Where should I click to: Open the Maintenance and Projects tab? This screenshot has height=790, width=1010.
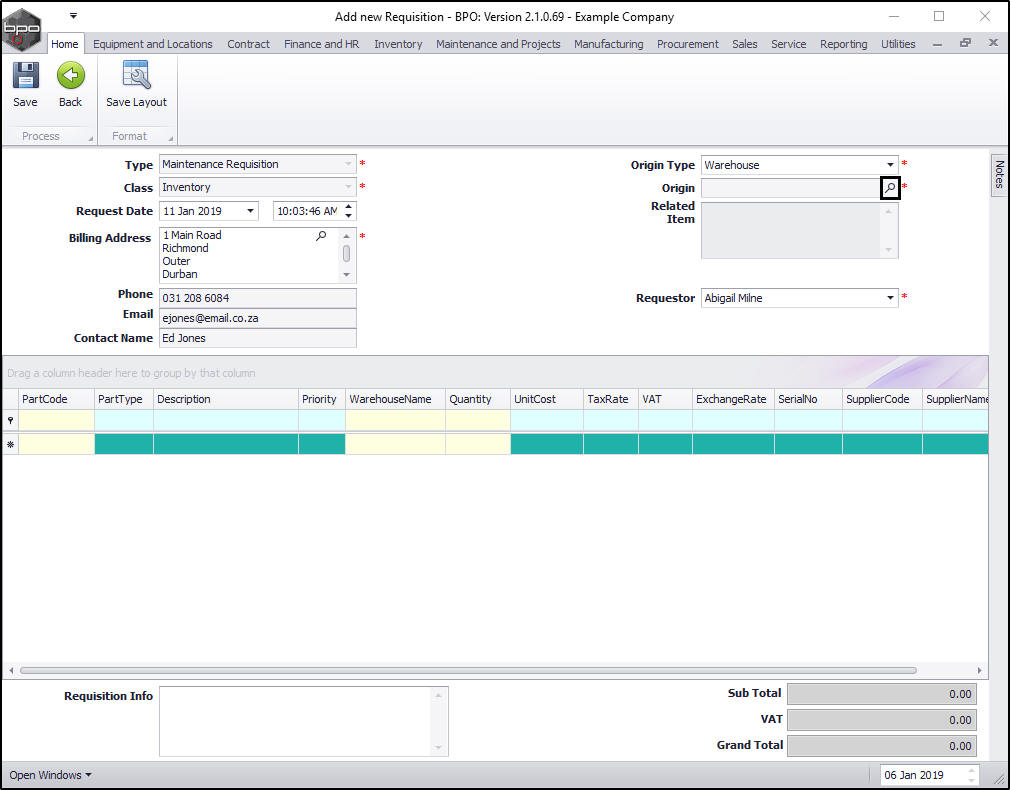[498, 44]
